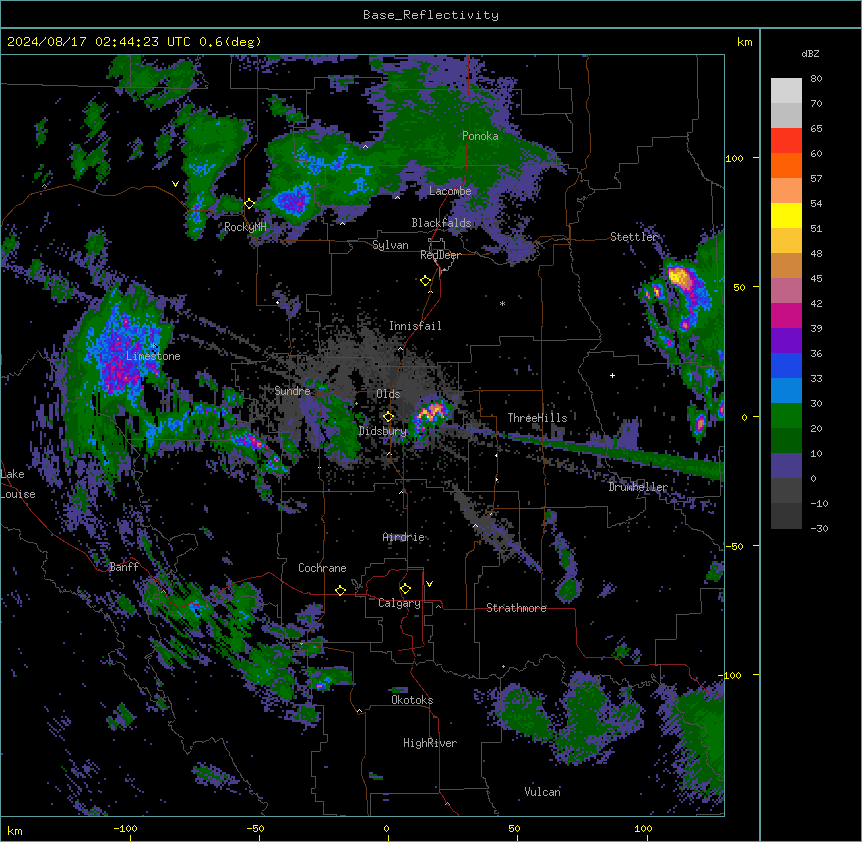Image resolution: width=862 pixels, height=842 pixels.
Task: Click the white plus marker south of Stettler
Action: click(x=612, y=375)
